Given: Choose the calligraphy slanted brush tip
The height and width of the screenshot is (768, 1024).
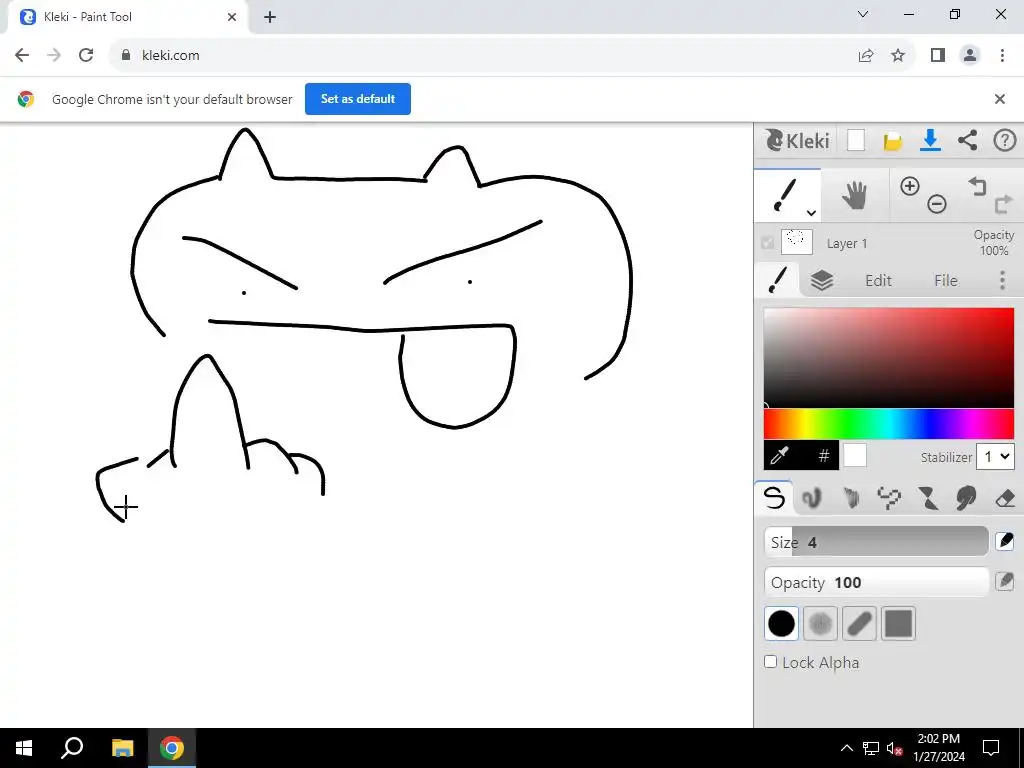Looking at the screenshot, I should click(859, 624).
